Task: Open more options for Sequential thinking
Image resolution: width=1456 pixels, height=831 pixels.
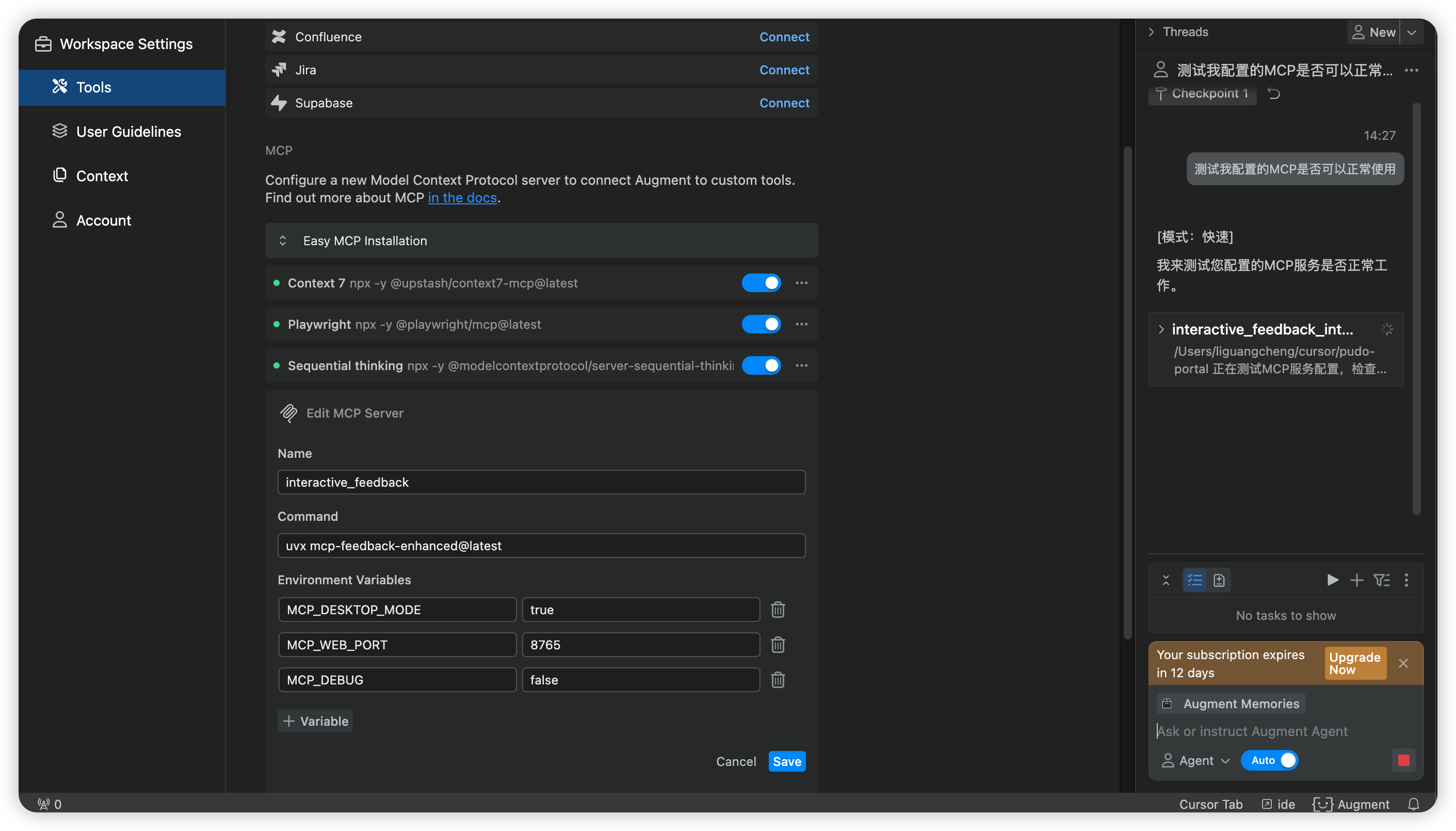Action: (x=802, y=365)
